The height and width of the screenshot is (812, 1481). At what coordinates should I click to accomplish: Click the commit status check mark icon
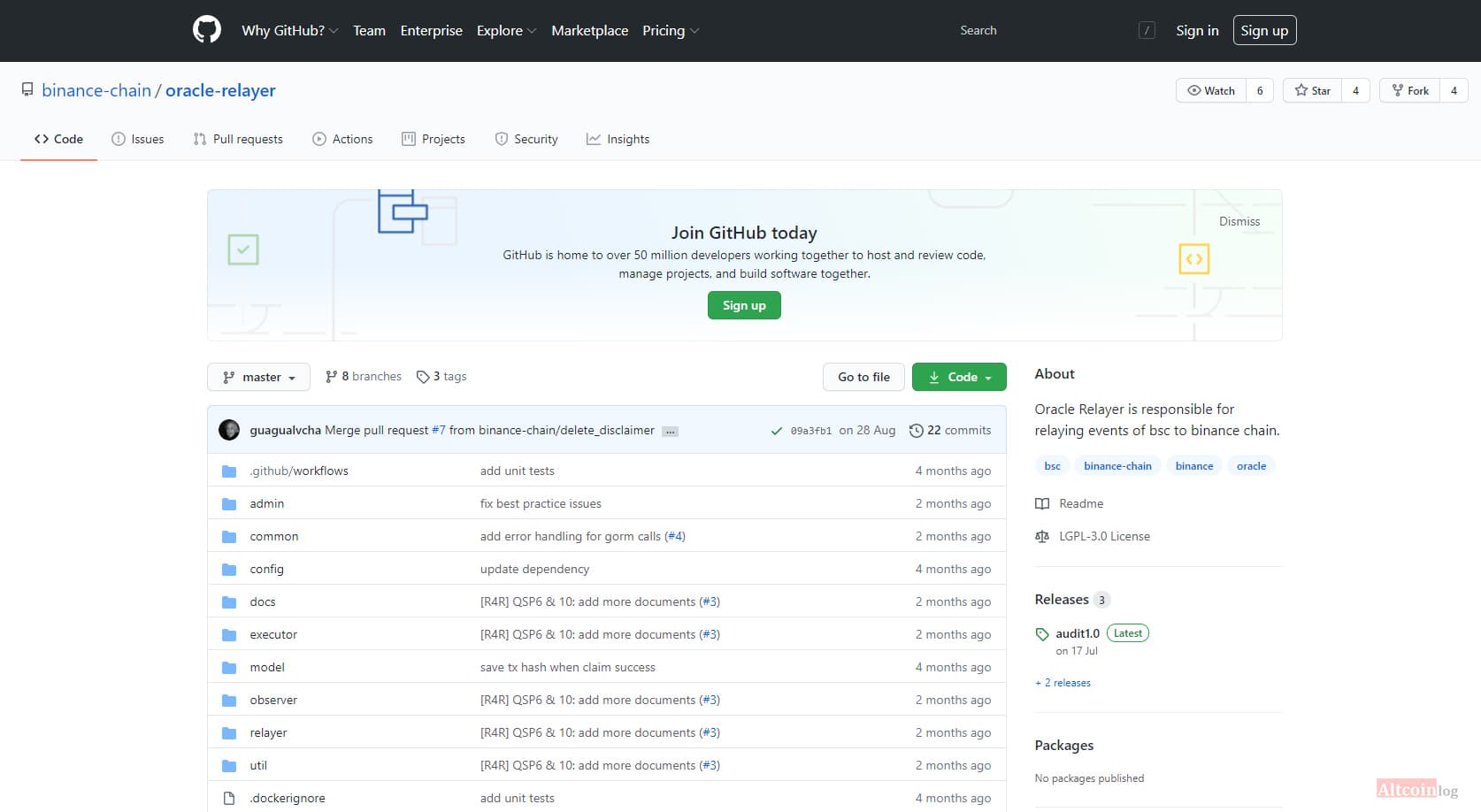776,431
